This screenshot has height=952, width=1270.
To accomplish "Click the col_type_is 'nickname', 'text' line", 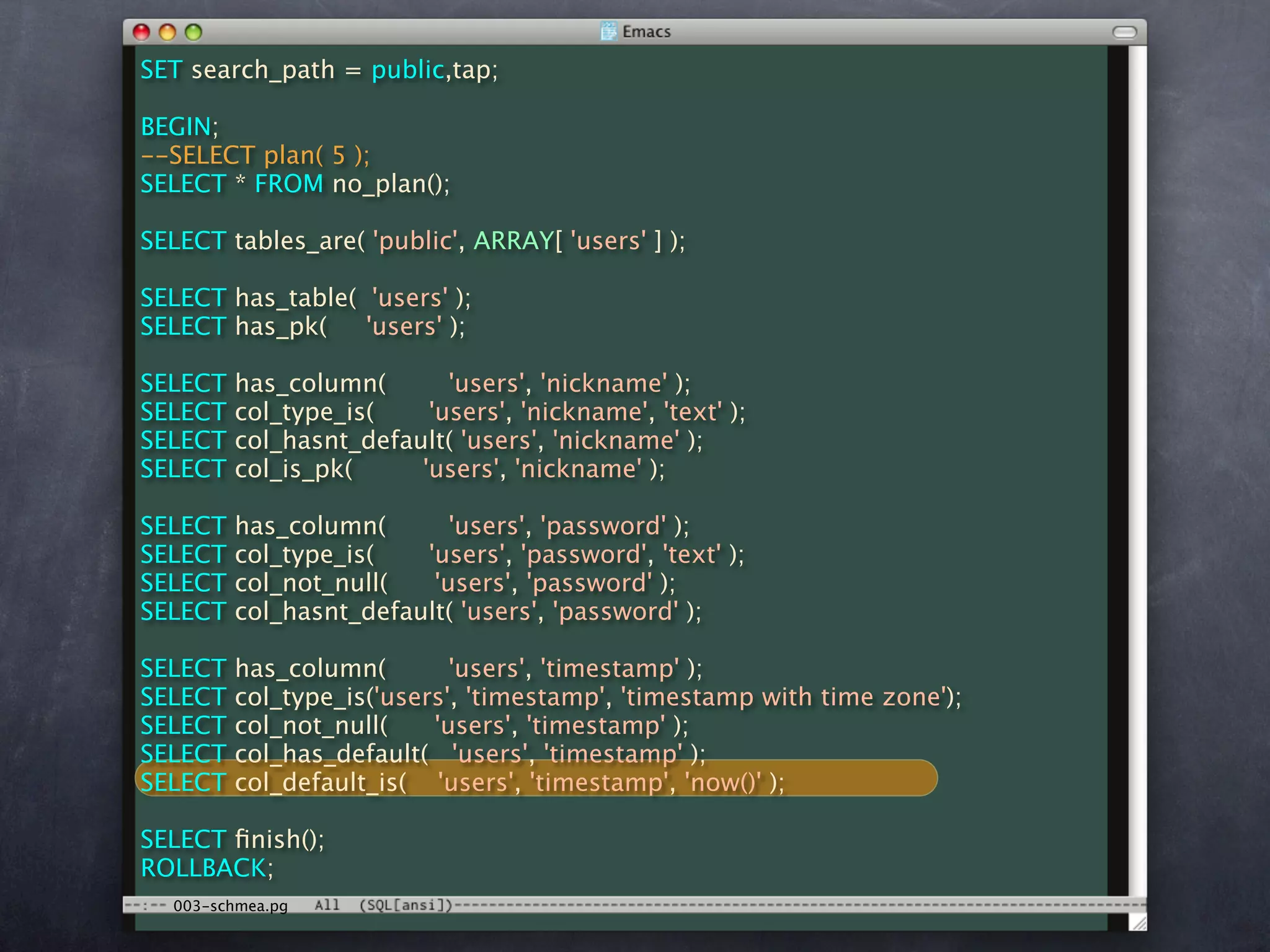I will click(x=443, y=412).
